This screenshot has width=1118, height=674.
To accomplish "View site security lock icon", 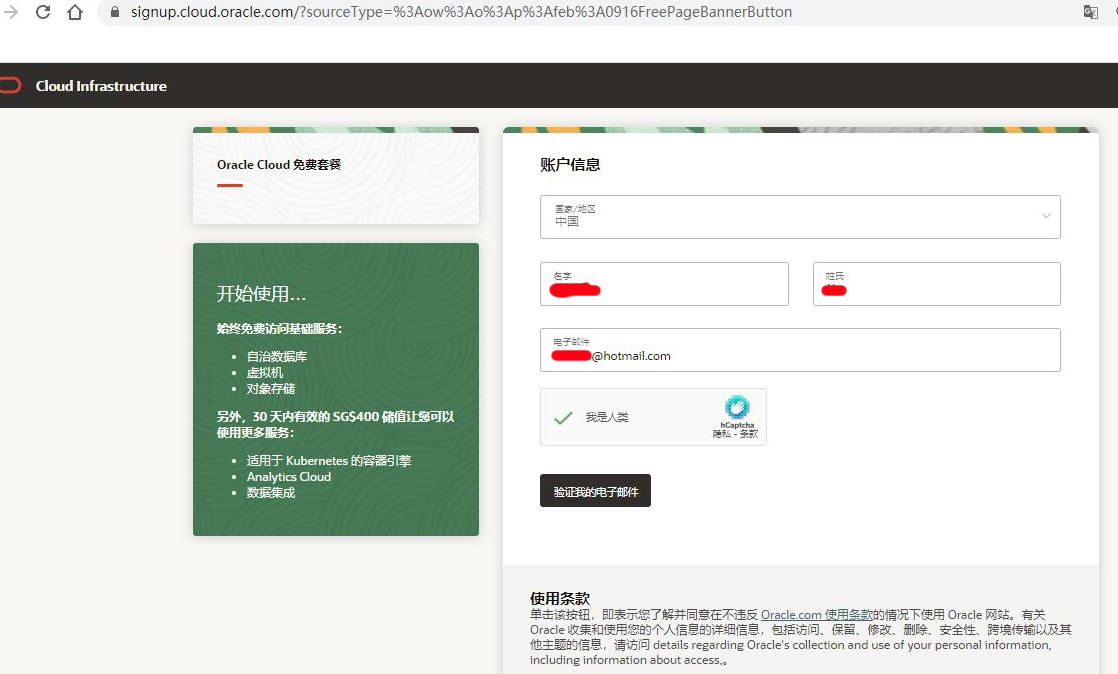I will point(114,12).
